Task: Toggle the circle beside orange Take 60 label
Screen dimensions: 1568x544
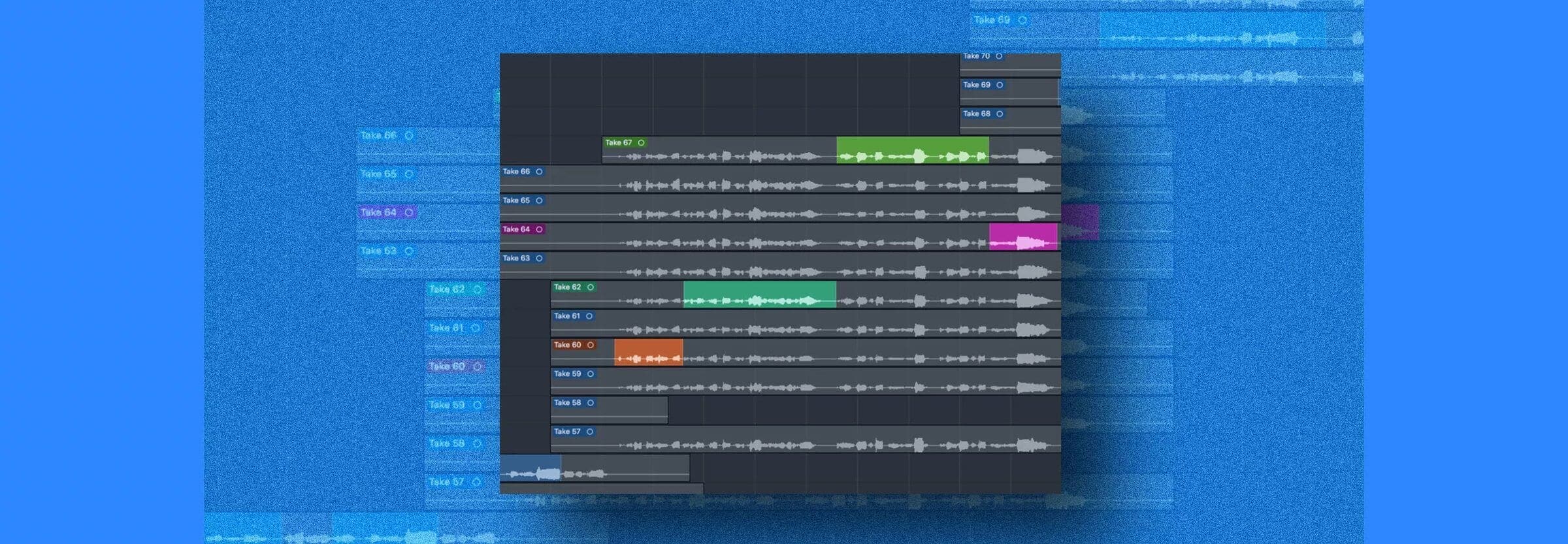Action: pos(590,345)
